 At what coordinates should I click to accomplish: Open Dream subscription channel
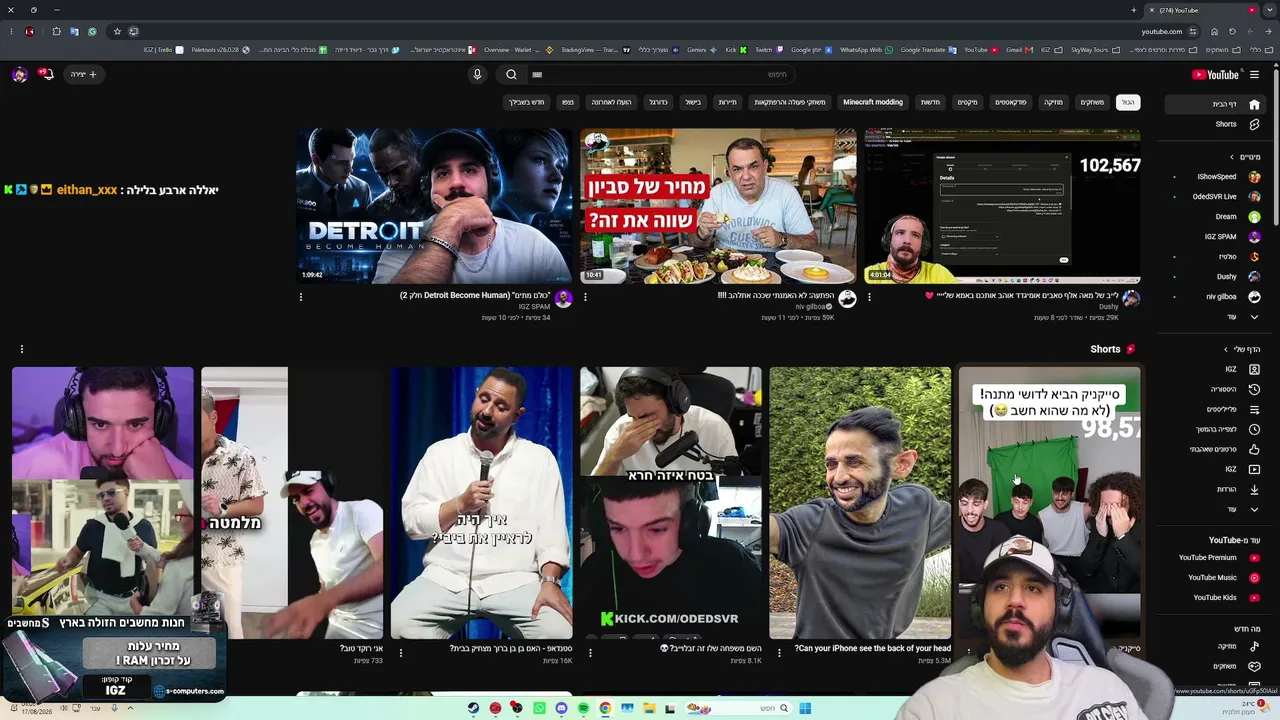pyautogui.click(x=1217, y=217)
